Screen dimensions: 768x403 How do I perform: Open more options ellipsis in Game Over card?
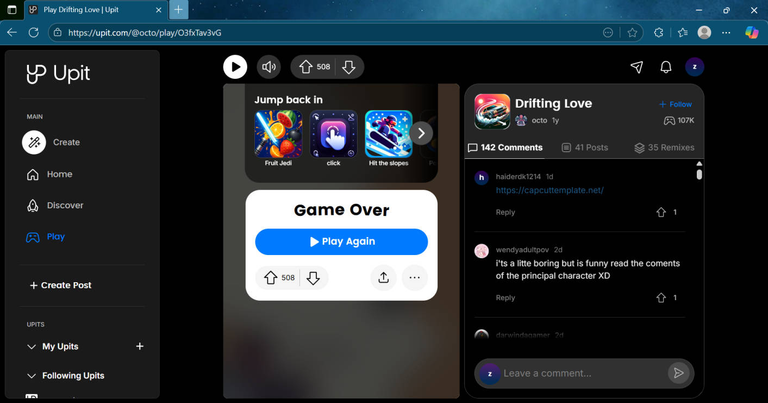[414, 278]
